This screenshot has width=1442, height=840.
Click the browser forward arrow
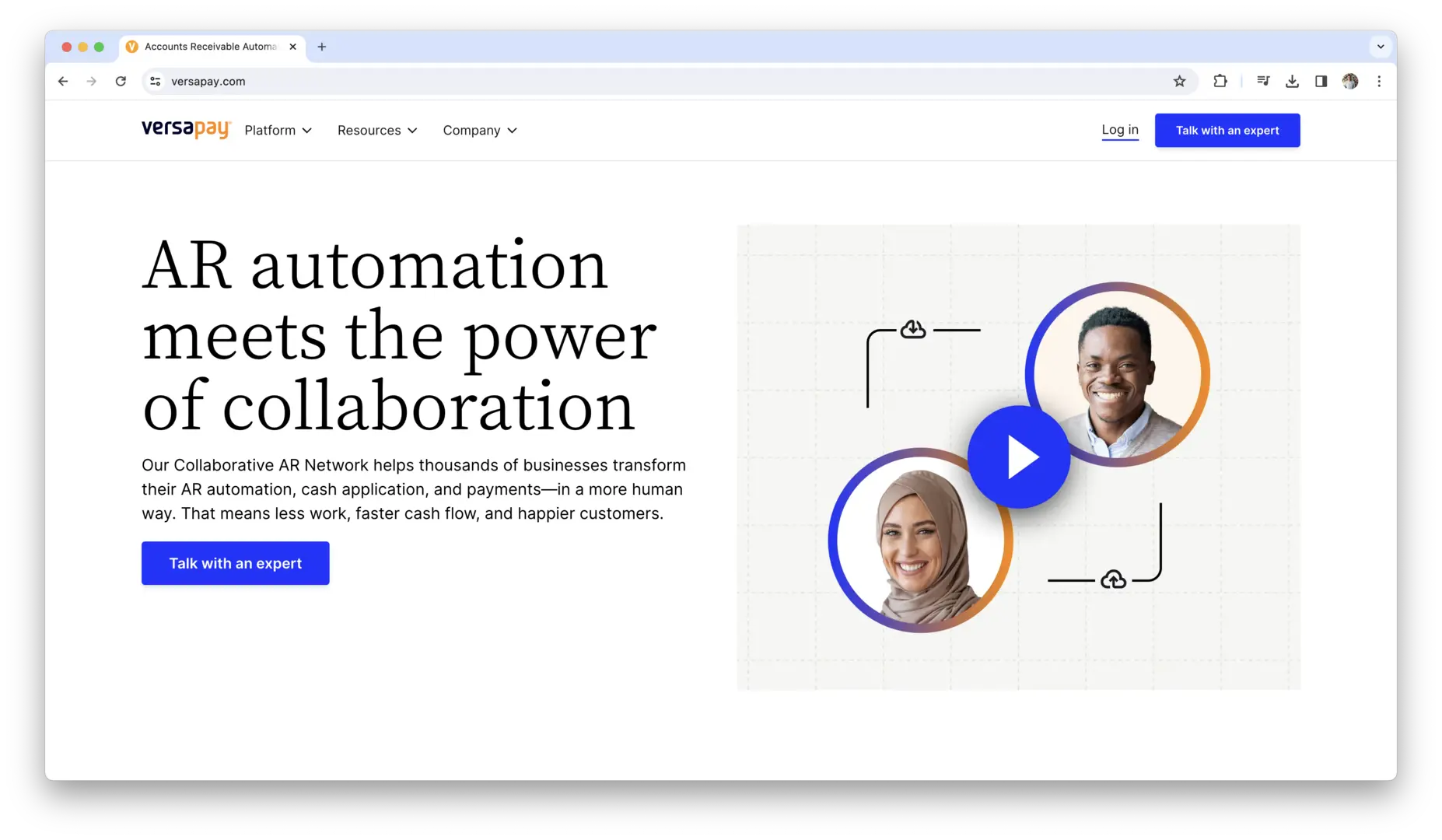(92, 81)
